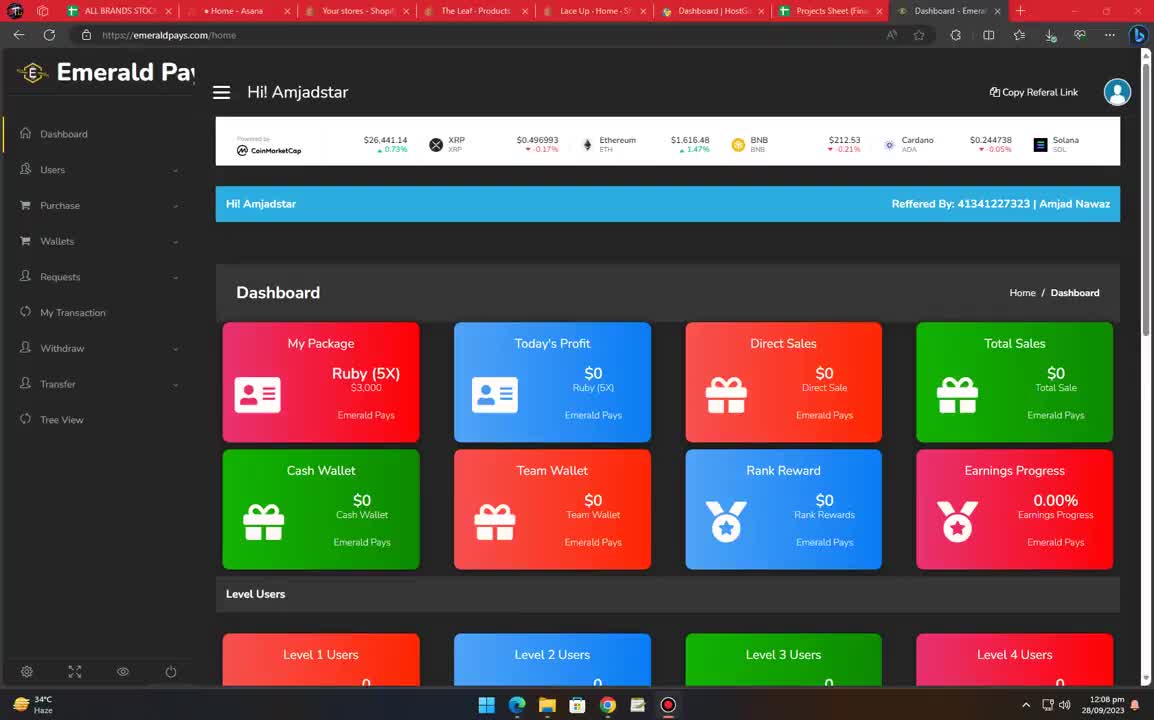Click the XRP coin icon in ticker
Image resolution: width=1154 pixels, height=720 pixels.
coord(436,145)
